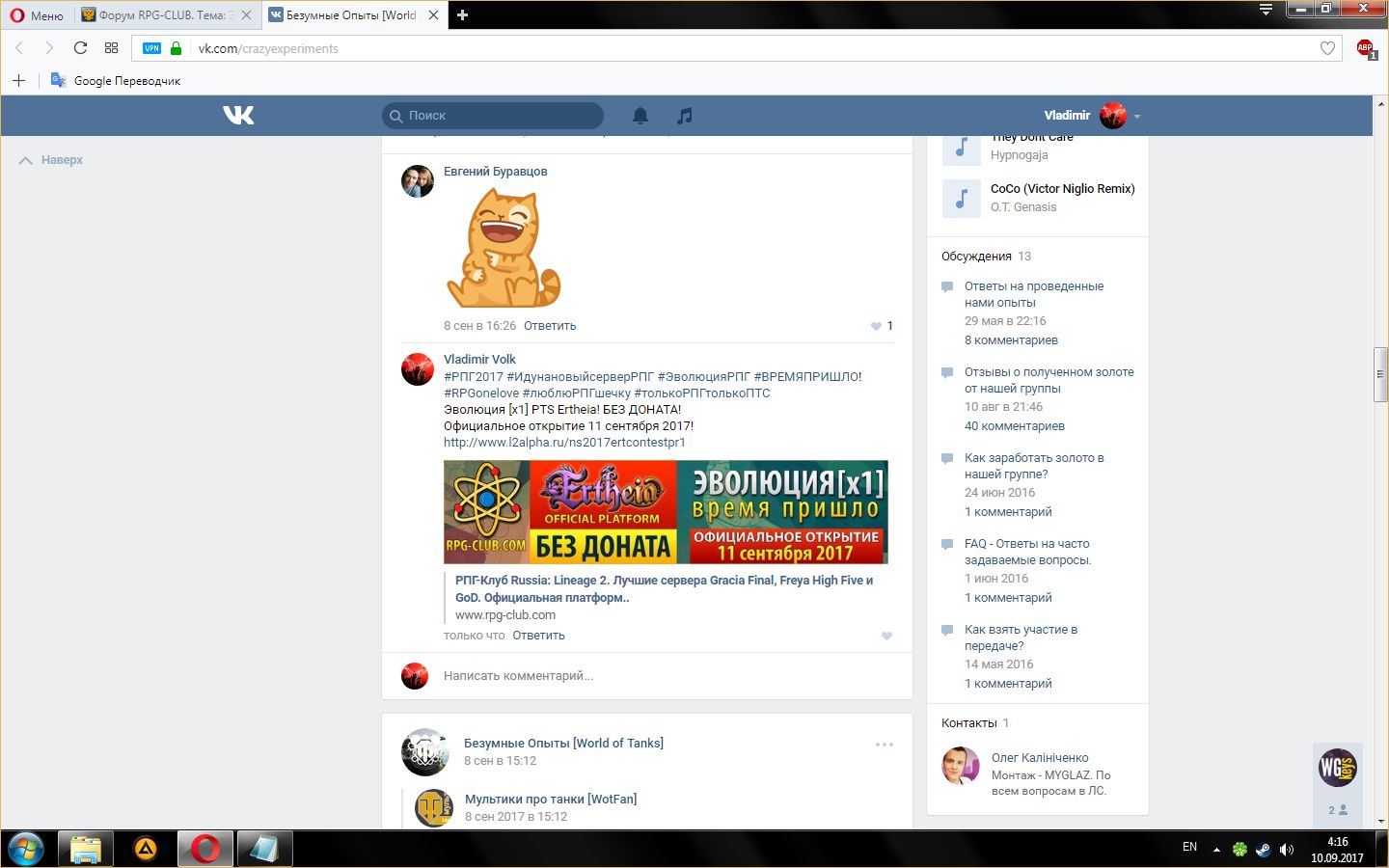
Task: Open Opera tab menu icon at top right
Action: pyautogui.click(x=1266, y=10)
